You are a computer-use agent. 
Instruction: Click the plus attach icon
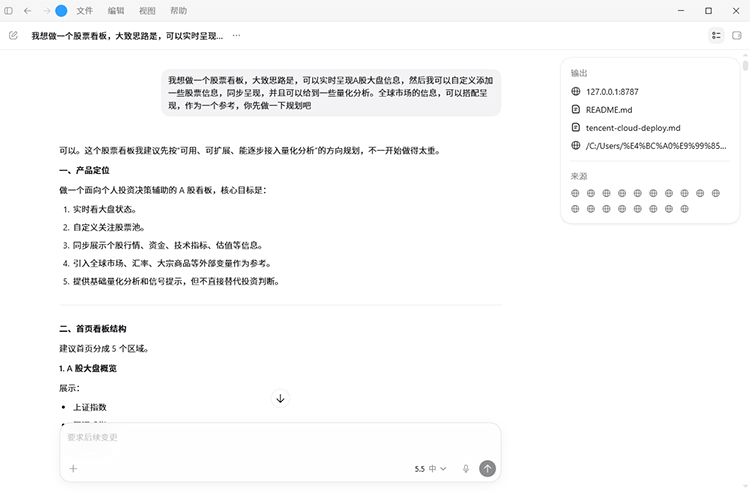click(73, 469)
